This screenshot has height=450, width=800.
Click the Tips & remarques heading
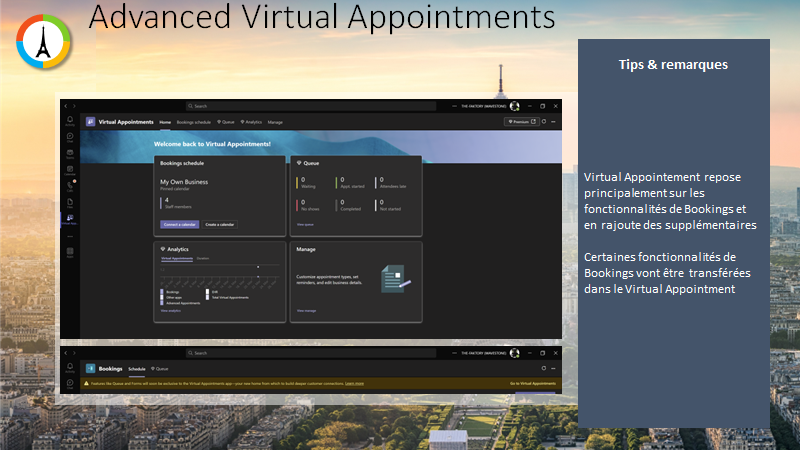pos(673,65)
